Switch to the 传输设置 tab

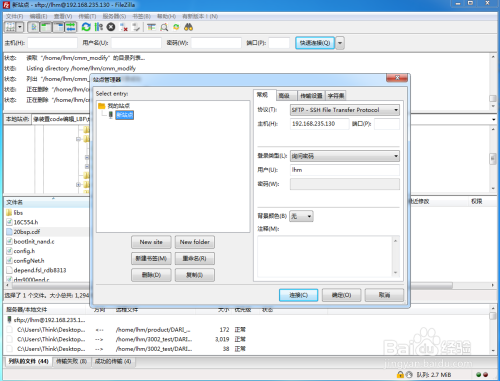click(311, 96)
